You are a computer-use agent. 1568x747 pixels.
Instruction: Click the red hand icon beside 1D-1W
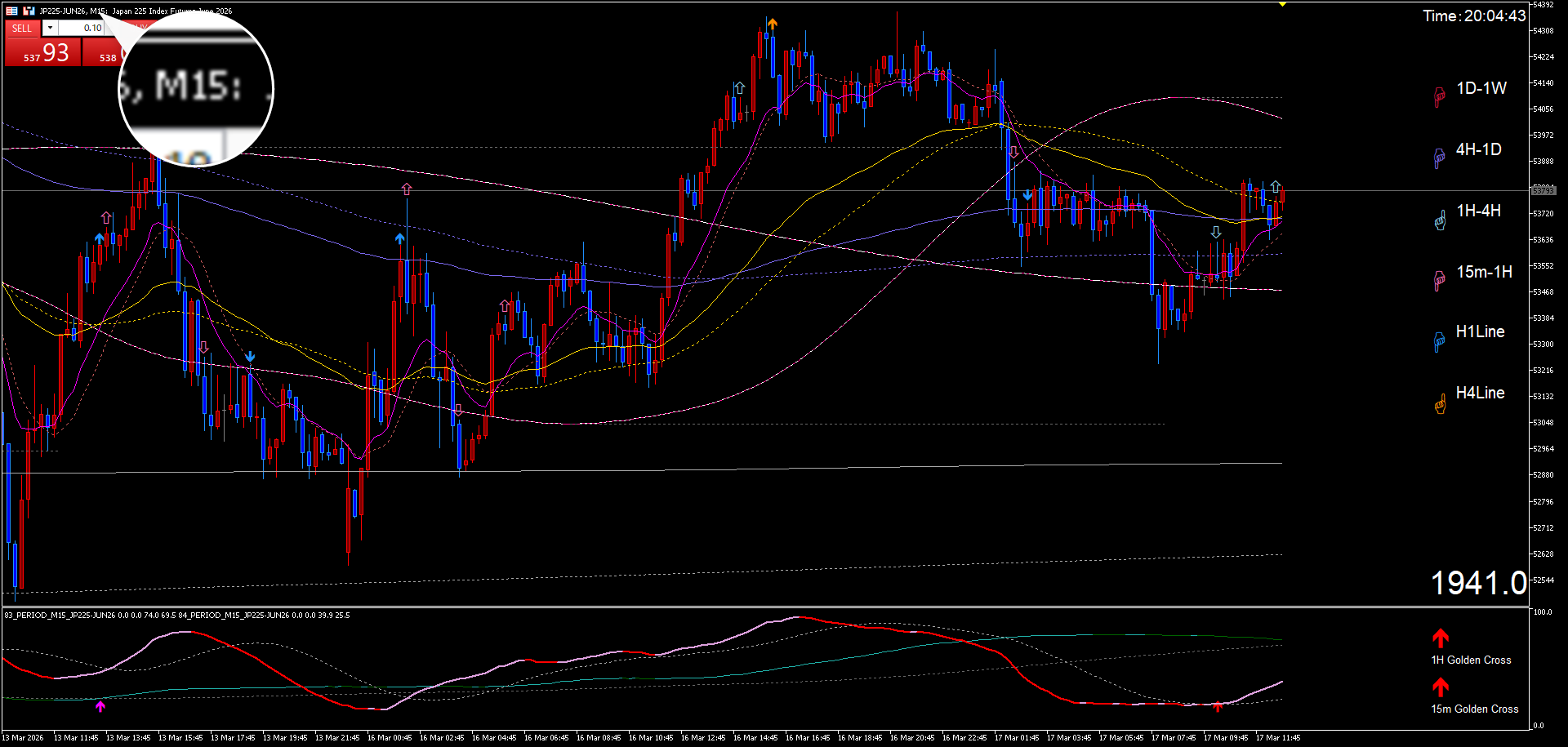pos(1439,96)
